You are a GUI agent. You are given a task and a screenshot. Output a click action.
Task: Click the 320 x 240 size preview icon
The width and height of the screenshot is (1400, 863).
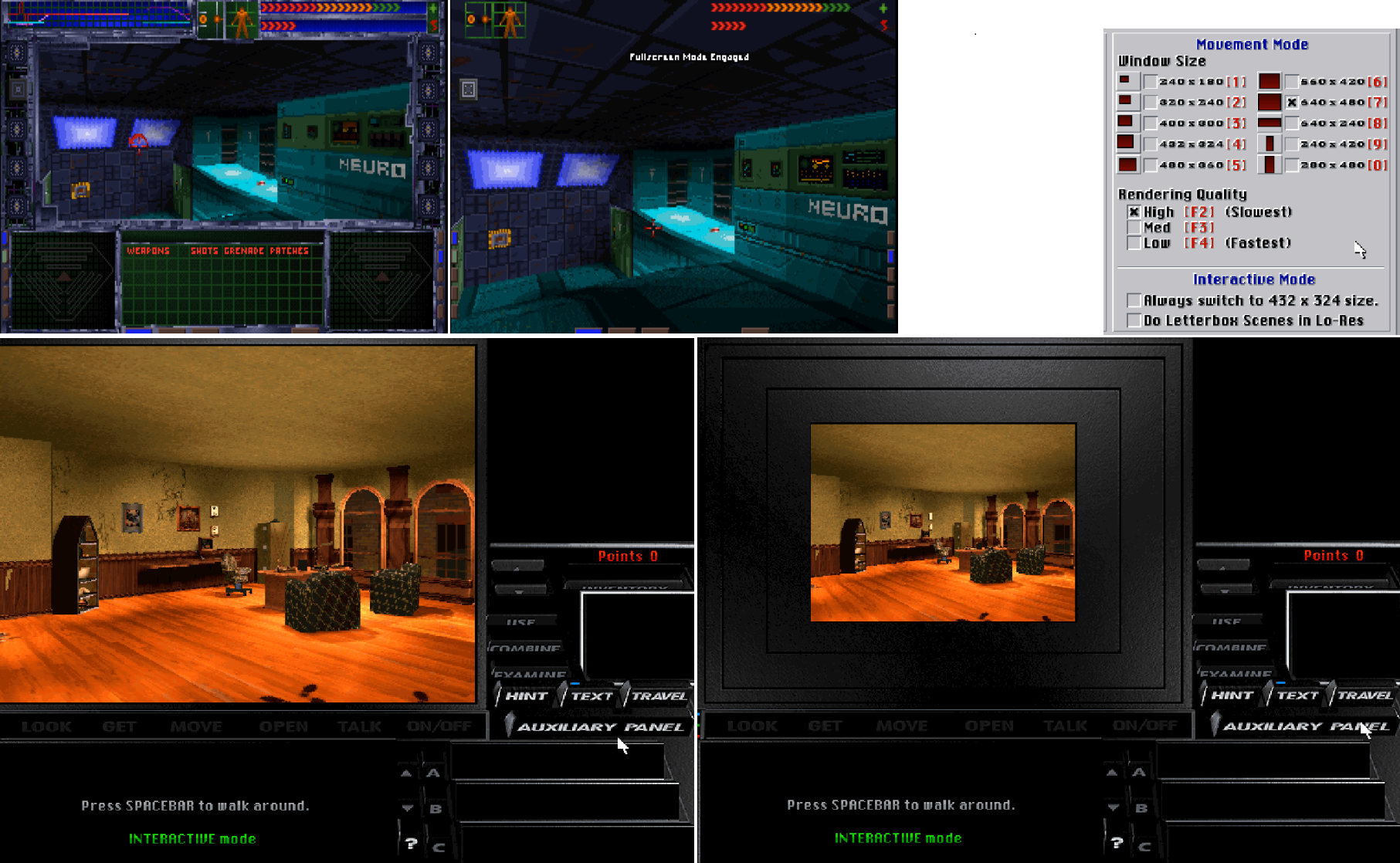(x=1127, y=102)
